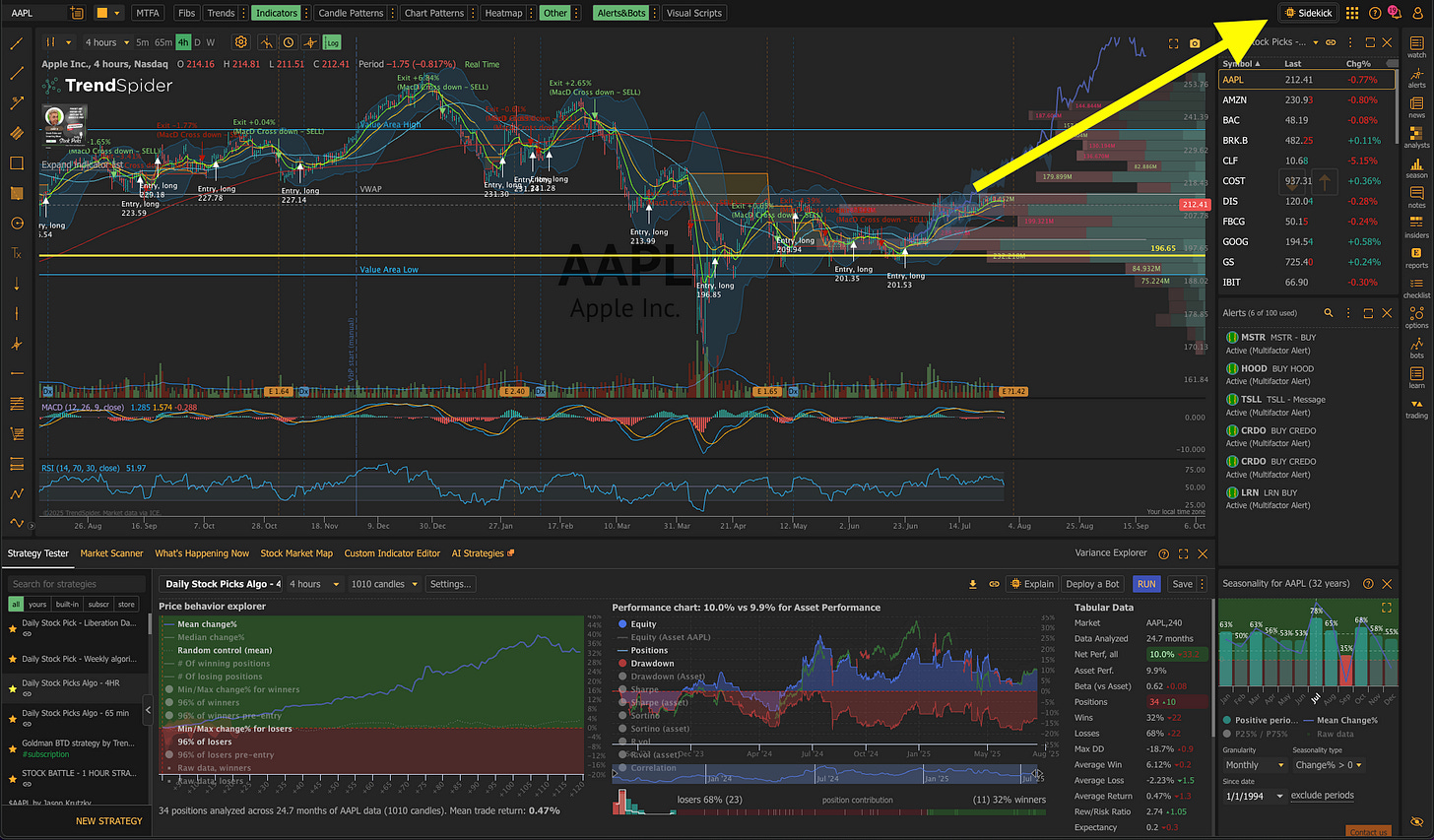The height and width of the screenshot is (840, 1434).
Task: Open the 4 hours timeframe dropdown on chart
Action: [x=106, y=42]
